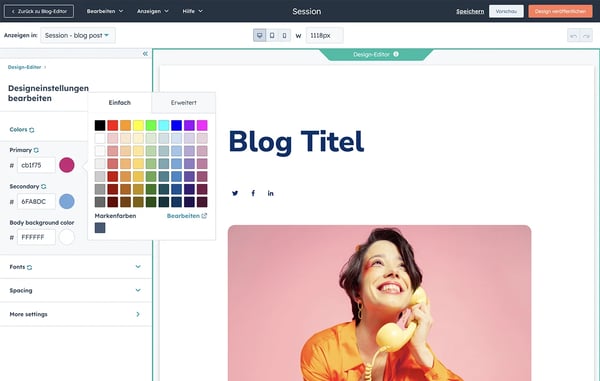Open More settings
Image resolution: width=600 pixels, height=381 pixels.
[x=75, y=314]
